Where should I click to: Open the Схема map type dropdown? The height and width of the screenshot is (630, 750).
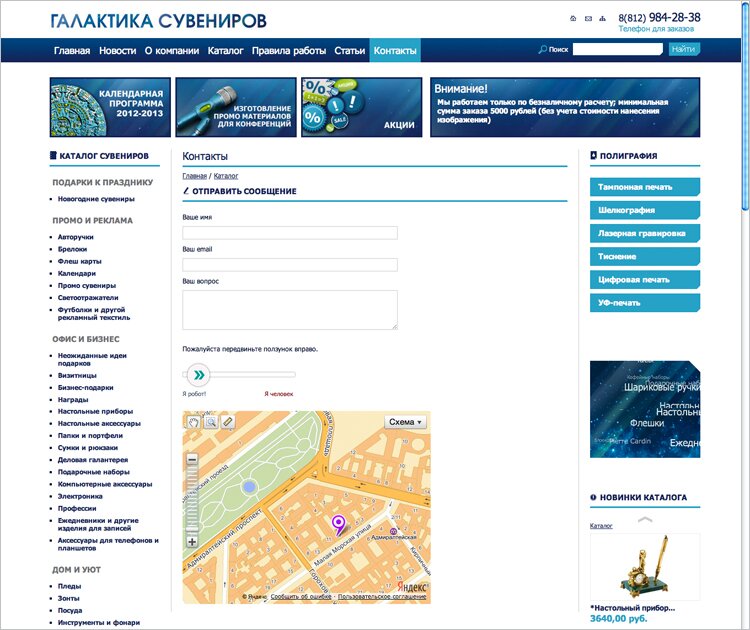point(405,422)
